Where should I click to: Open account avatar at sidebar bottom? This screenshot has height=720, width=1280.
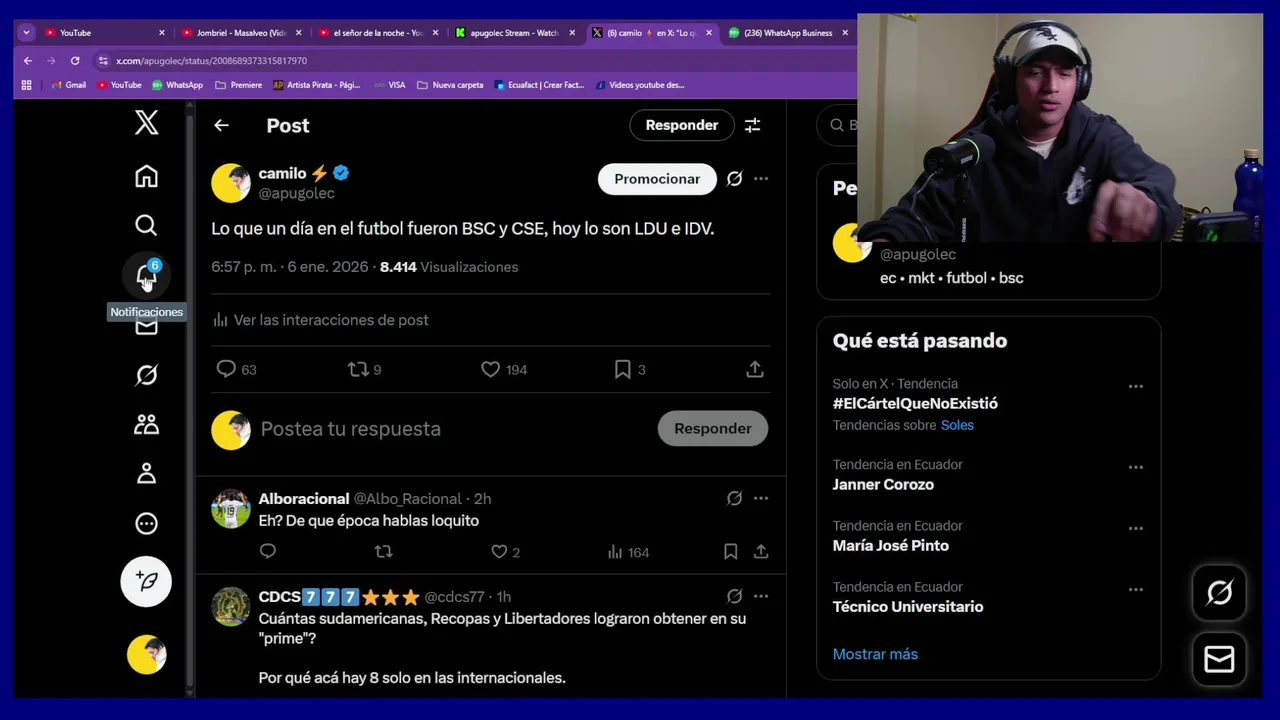coord(146,654)
